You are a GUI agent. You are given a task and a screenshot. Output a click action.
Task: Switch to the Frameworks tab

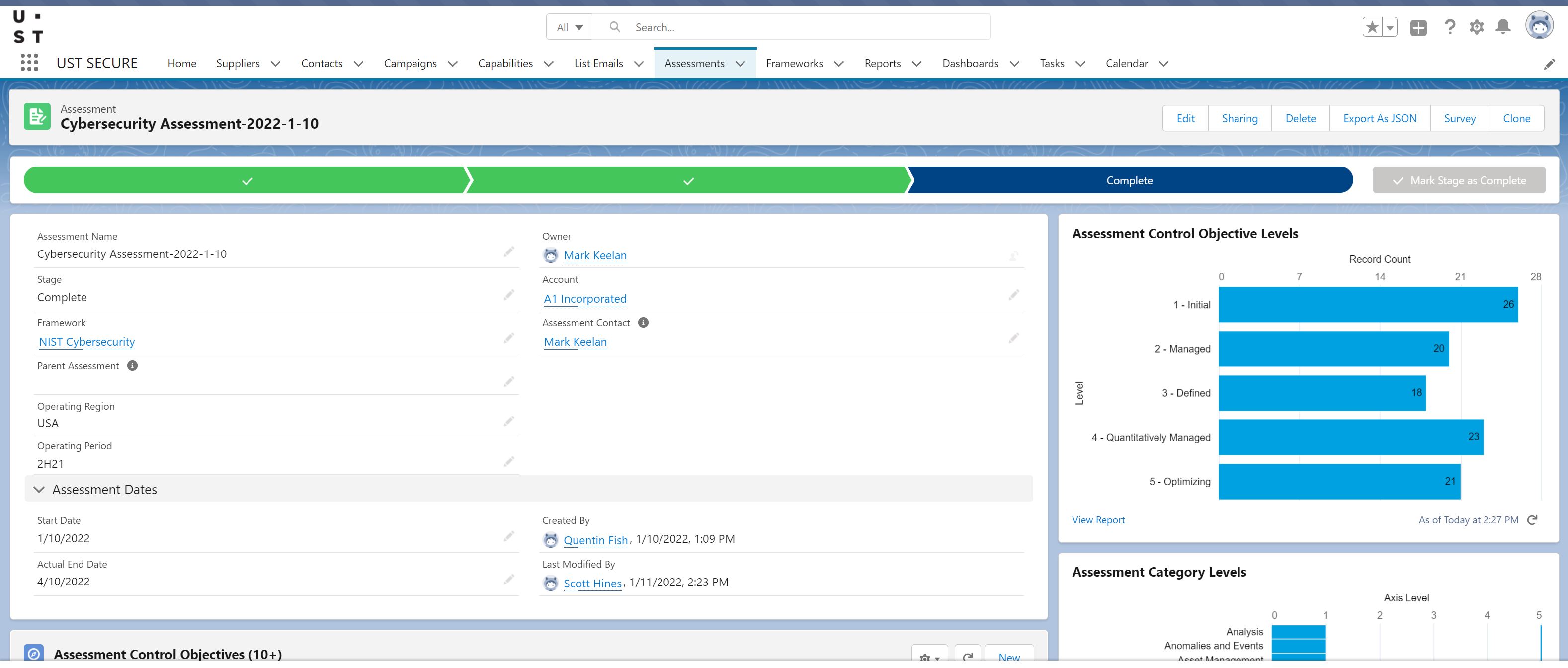[794, 63]
